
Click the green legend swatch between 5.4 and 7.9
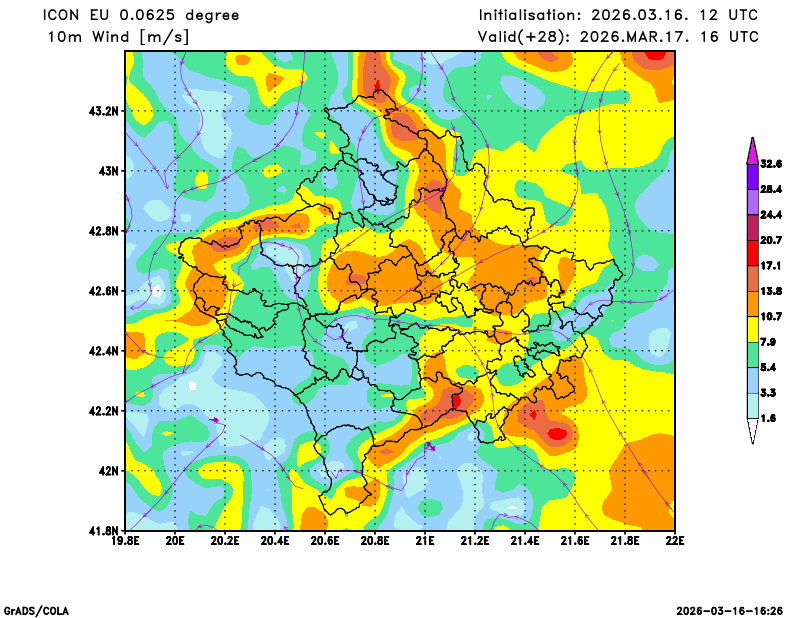(752, 355)
